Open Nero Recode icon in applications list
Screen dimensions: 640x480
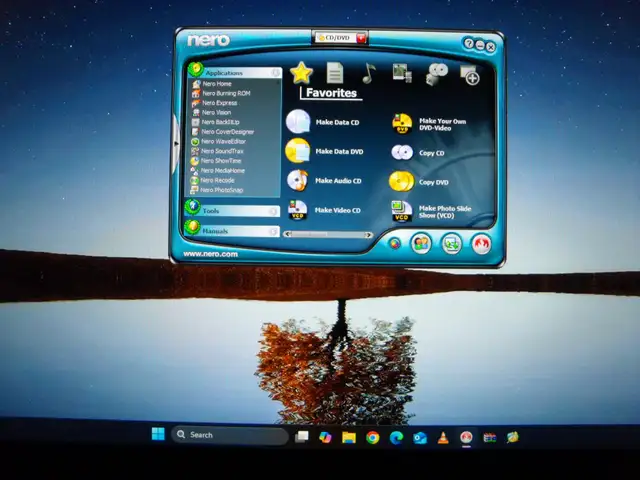pos(194,180)
